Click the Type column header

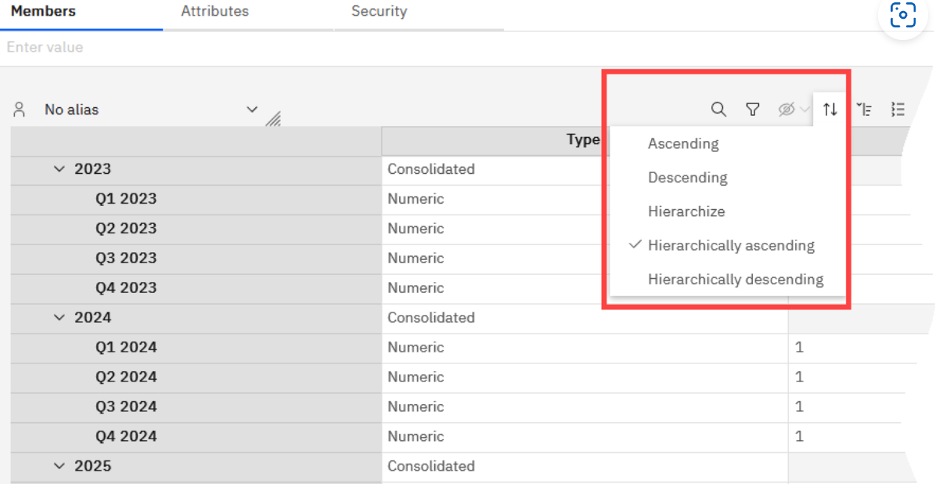click(583, 140)
